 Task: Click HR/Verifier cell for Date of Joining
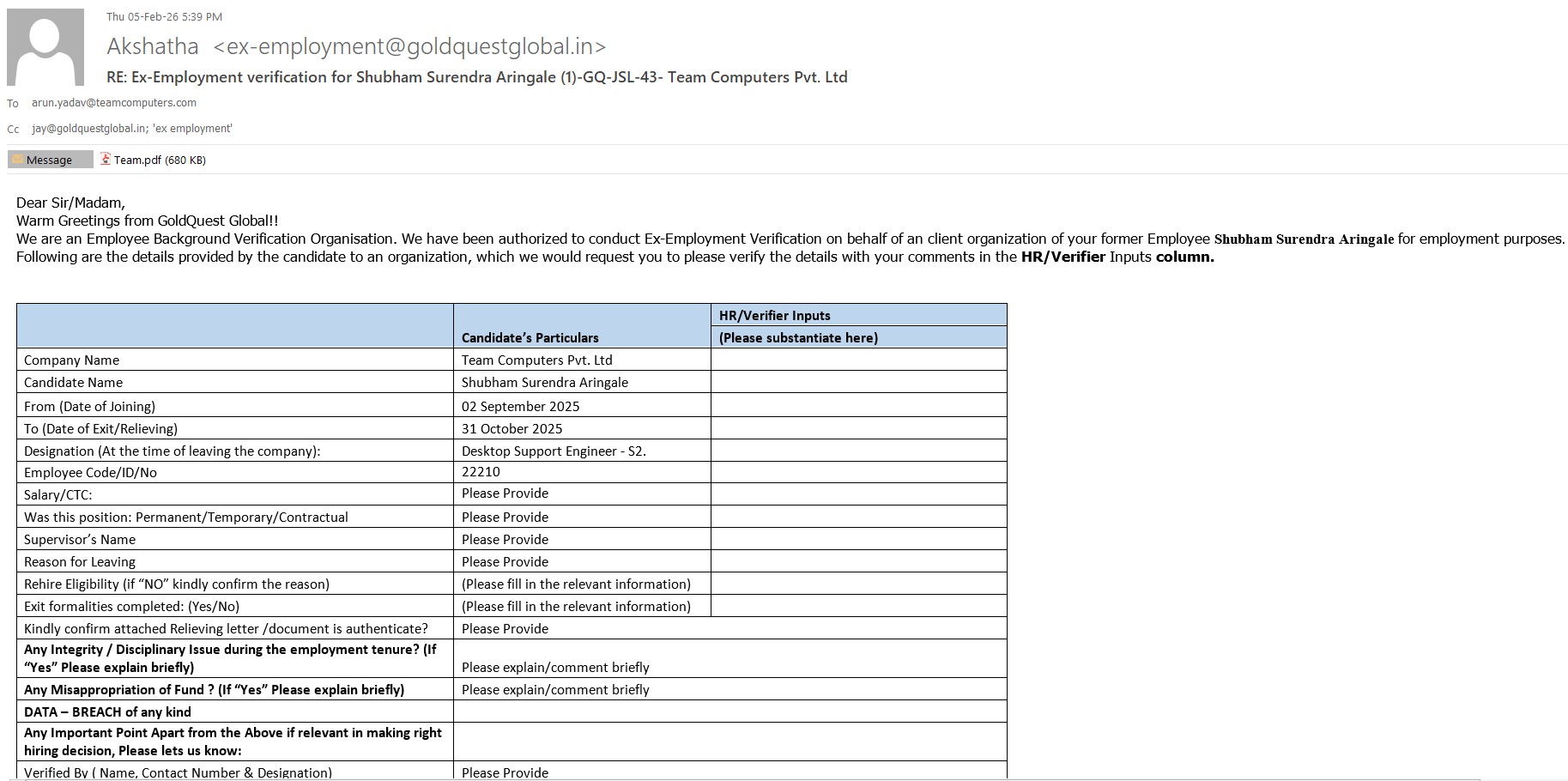[858, 405]
